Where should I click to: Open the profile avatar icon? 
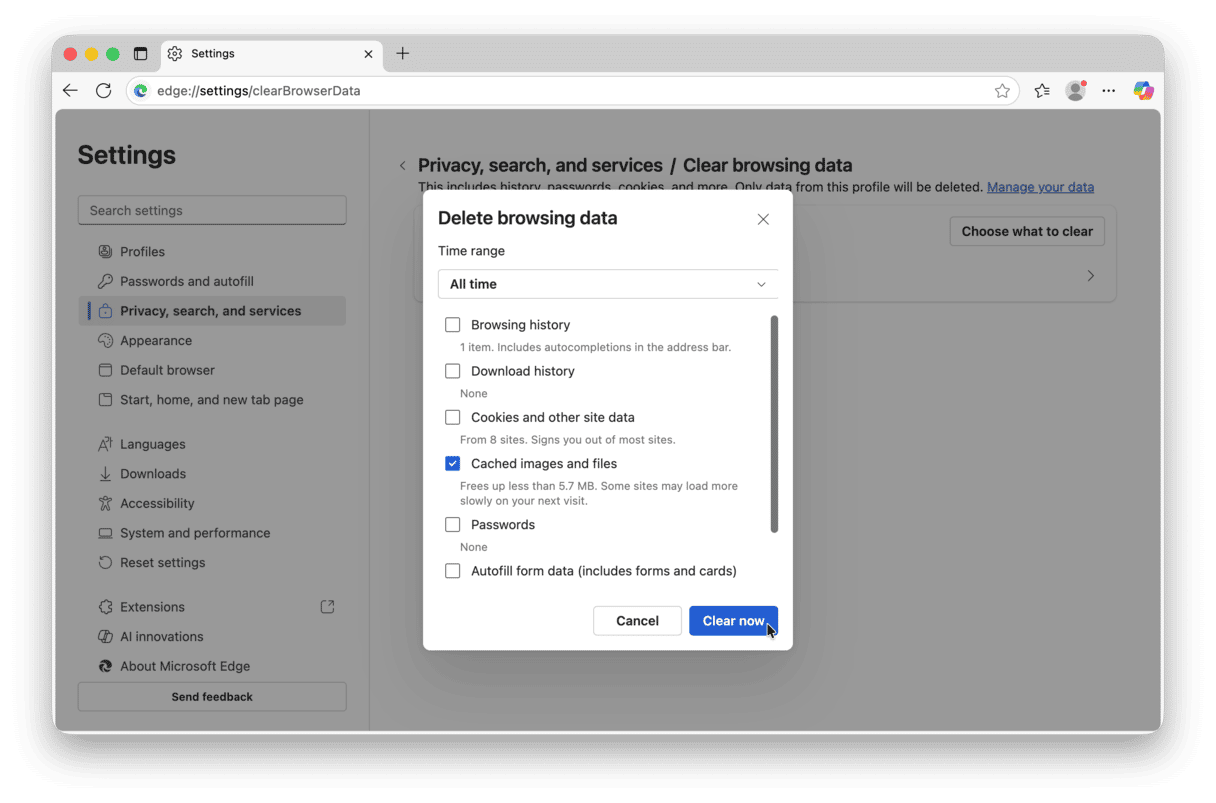pos(1076,90)
